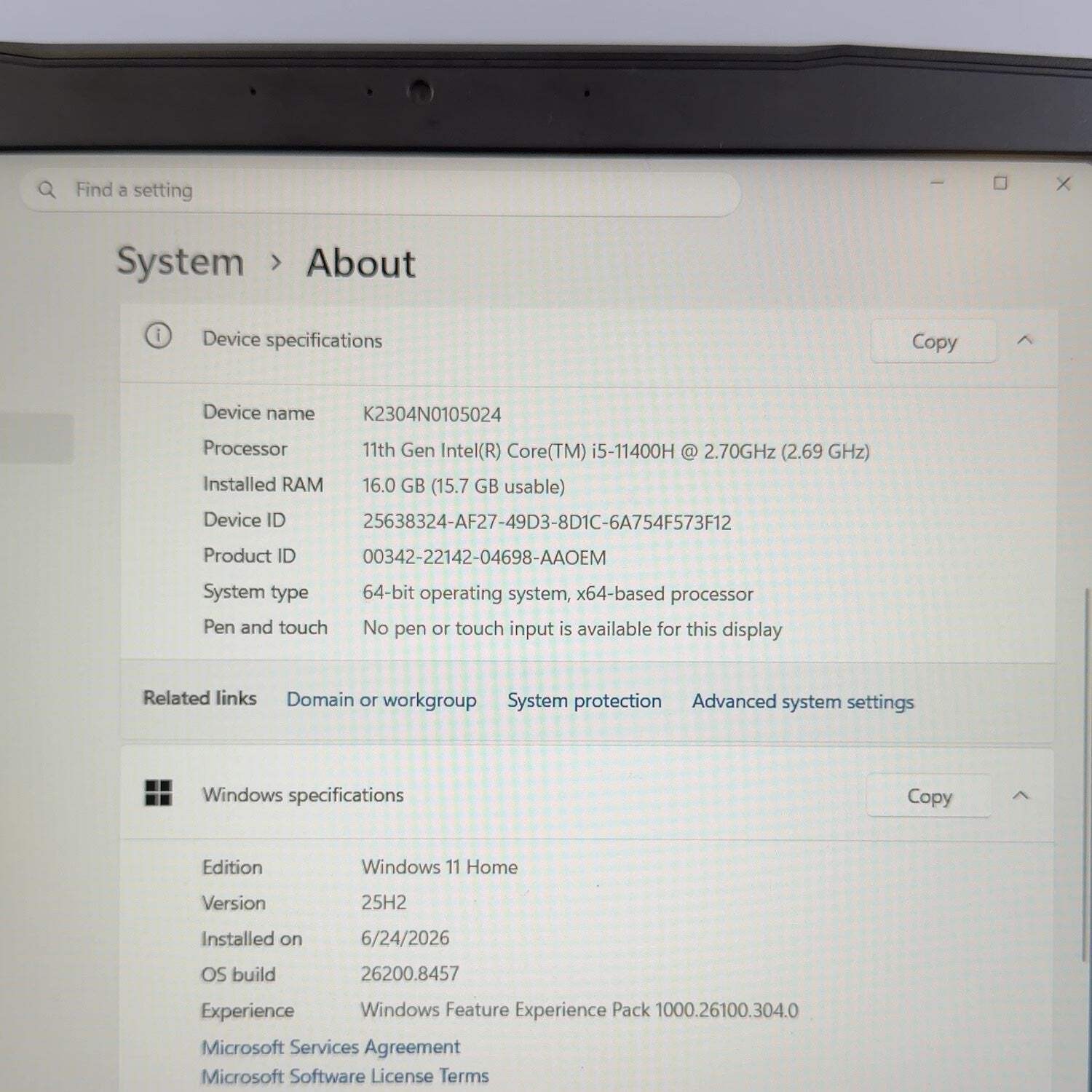1092x1092 pixels.
Task: Open Microsoft Software License Terms link
Action: pos(345,1076)
